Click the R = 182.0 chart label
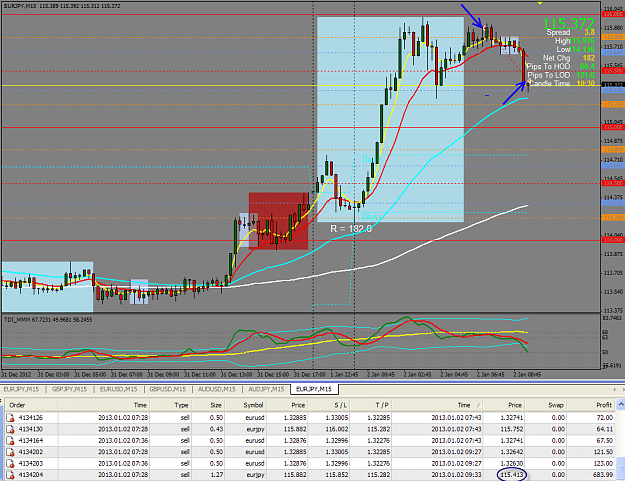This screenshot has width=625, height=481. tap(351, 229)
